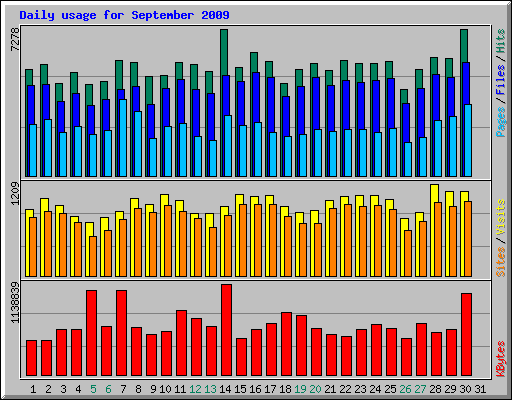
Task: Click day 9 on the date axis
Action: click(153, 389)
